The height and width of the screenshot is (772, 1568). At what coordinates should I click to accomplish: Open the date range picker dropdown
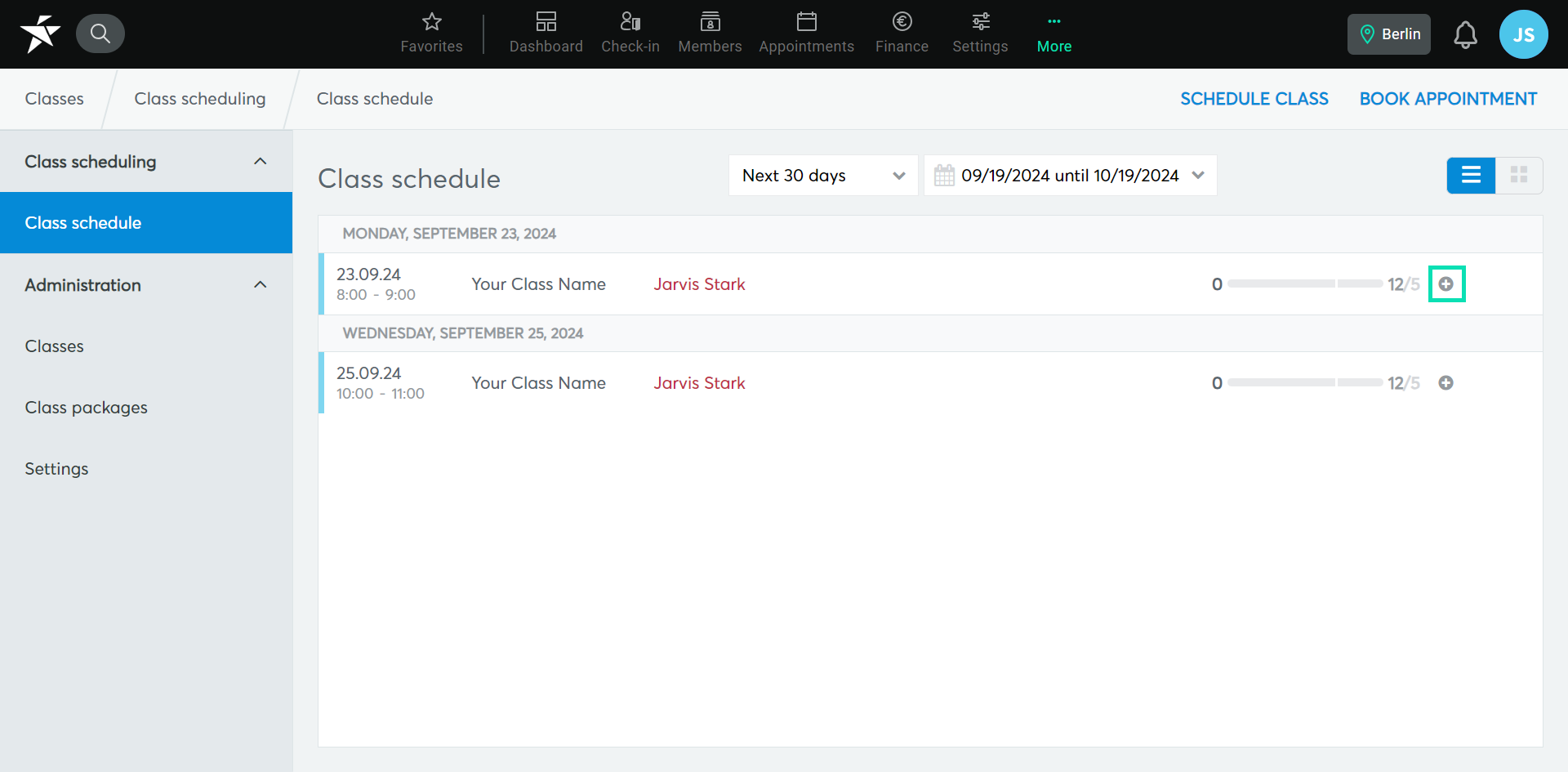tap(1070, 176)
